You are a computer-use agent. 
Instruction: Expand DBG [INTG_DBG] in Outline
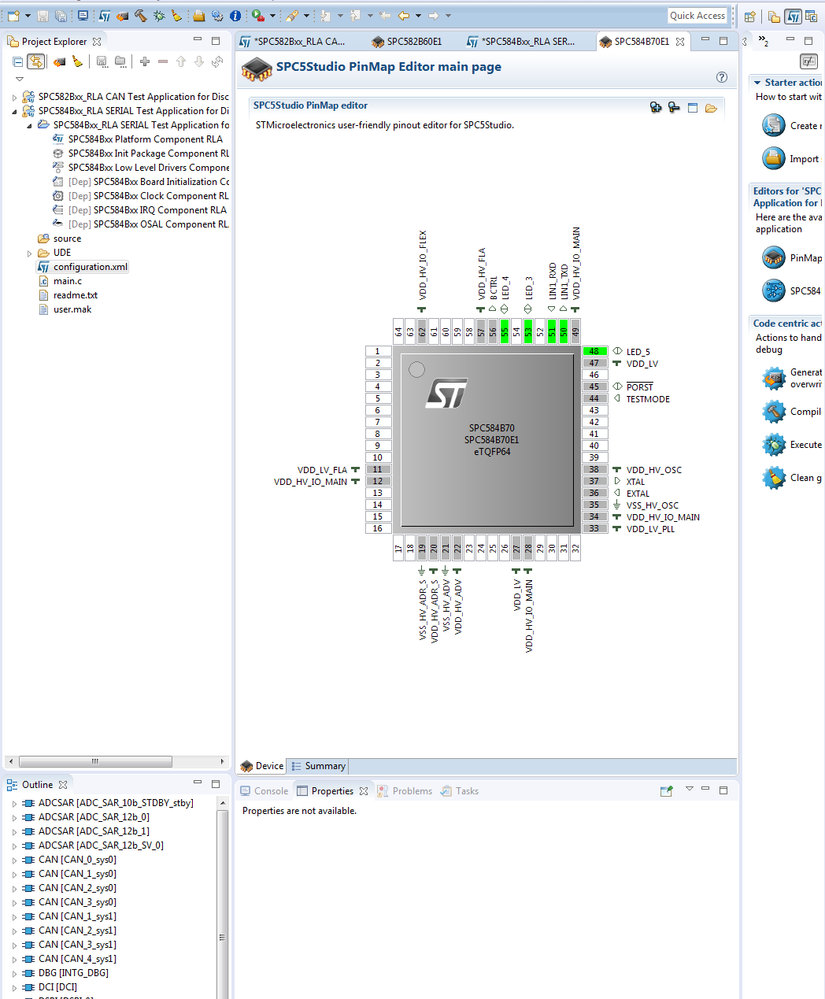(15, 974)
